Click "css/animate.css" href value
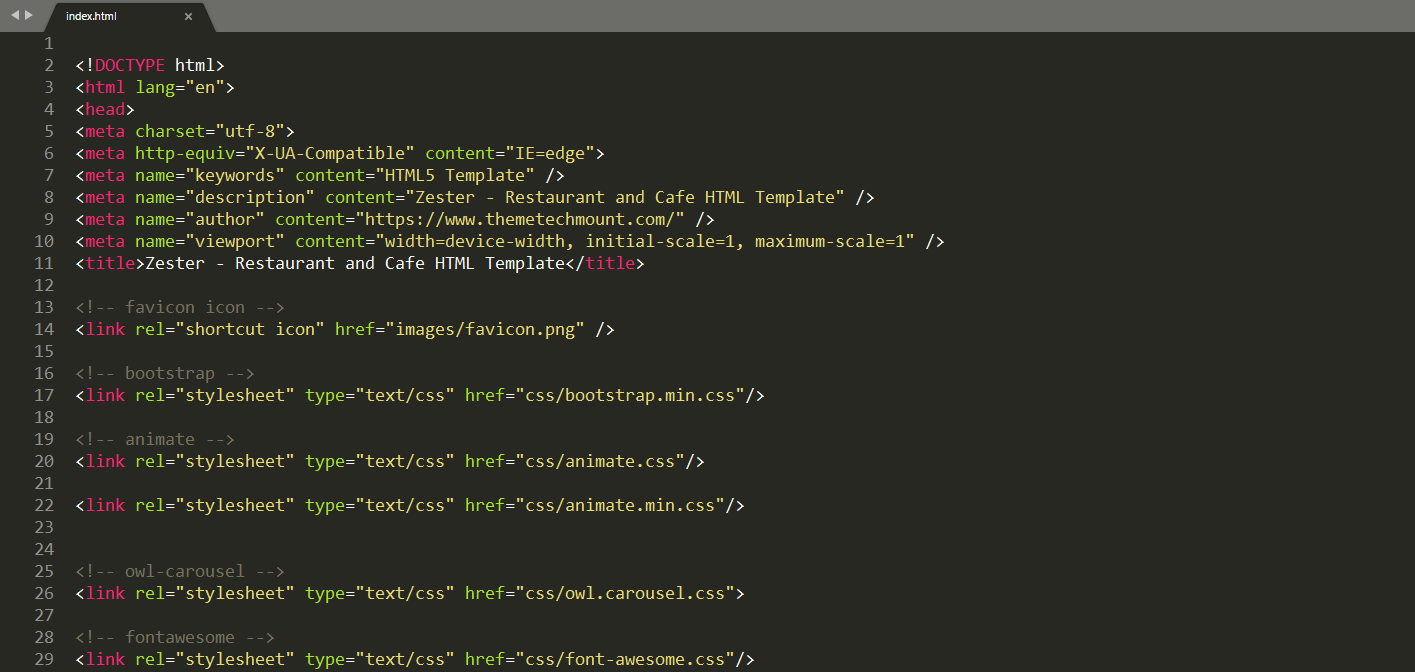The image size is (1415, 672). [x=600, y=461]
